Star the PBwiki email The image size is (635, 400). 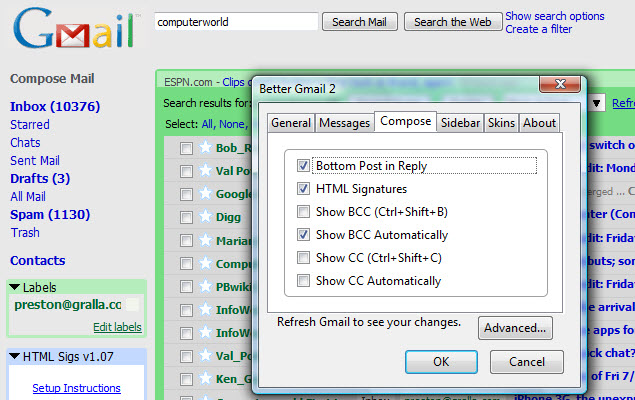click(205, 286)
